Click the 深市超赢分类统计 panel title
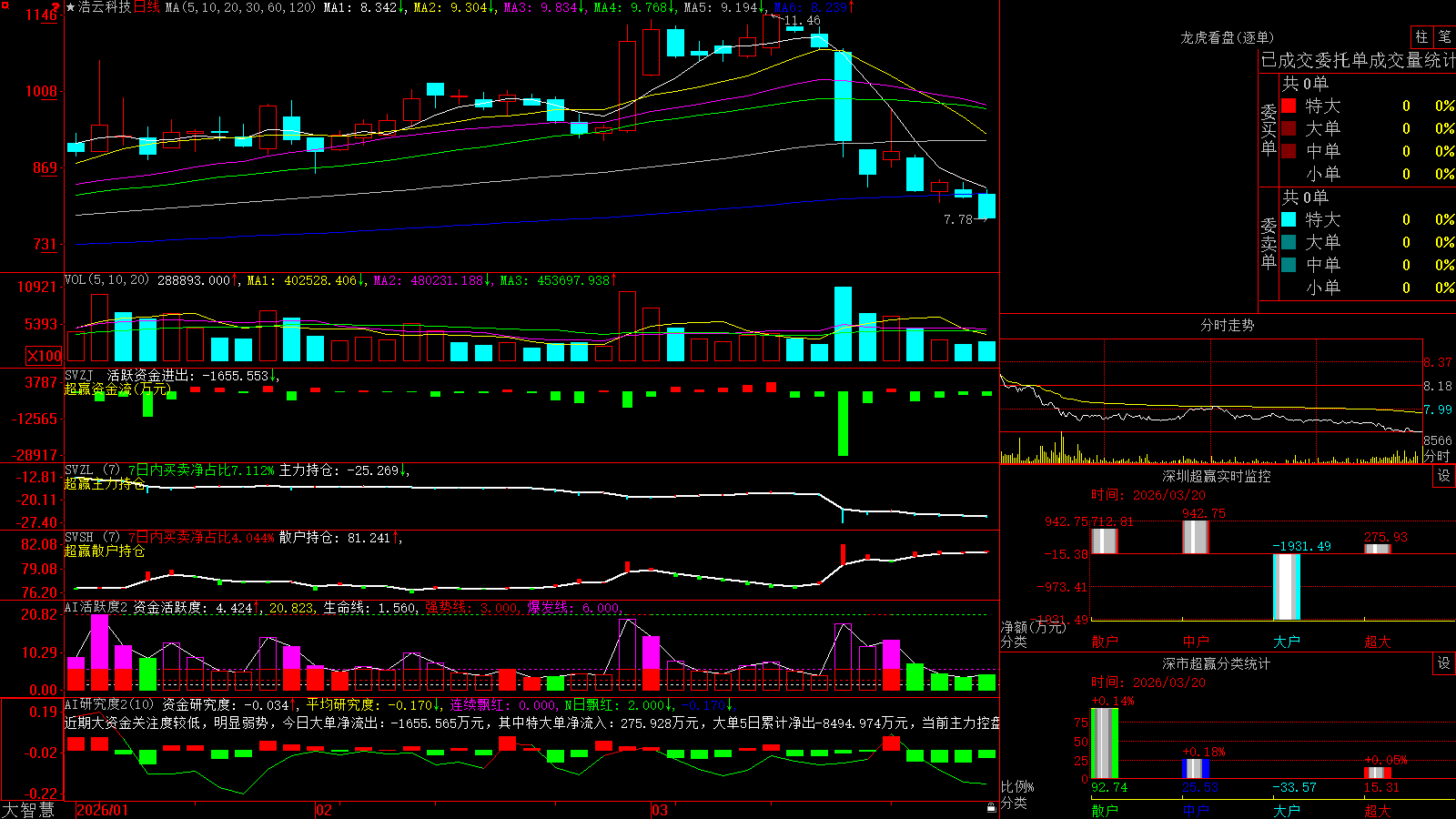This screenshot has height=819, width=1456. pos(1216,663)
